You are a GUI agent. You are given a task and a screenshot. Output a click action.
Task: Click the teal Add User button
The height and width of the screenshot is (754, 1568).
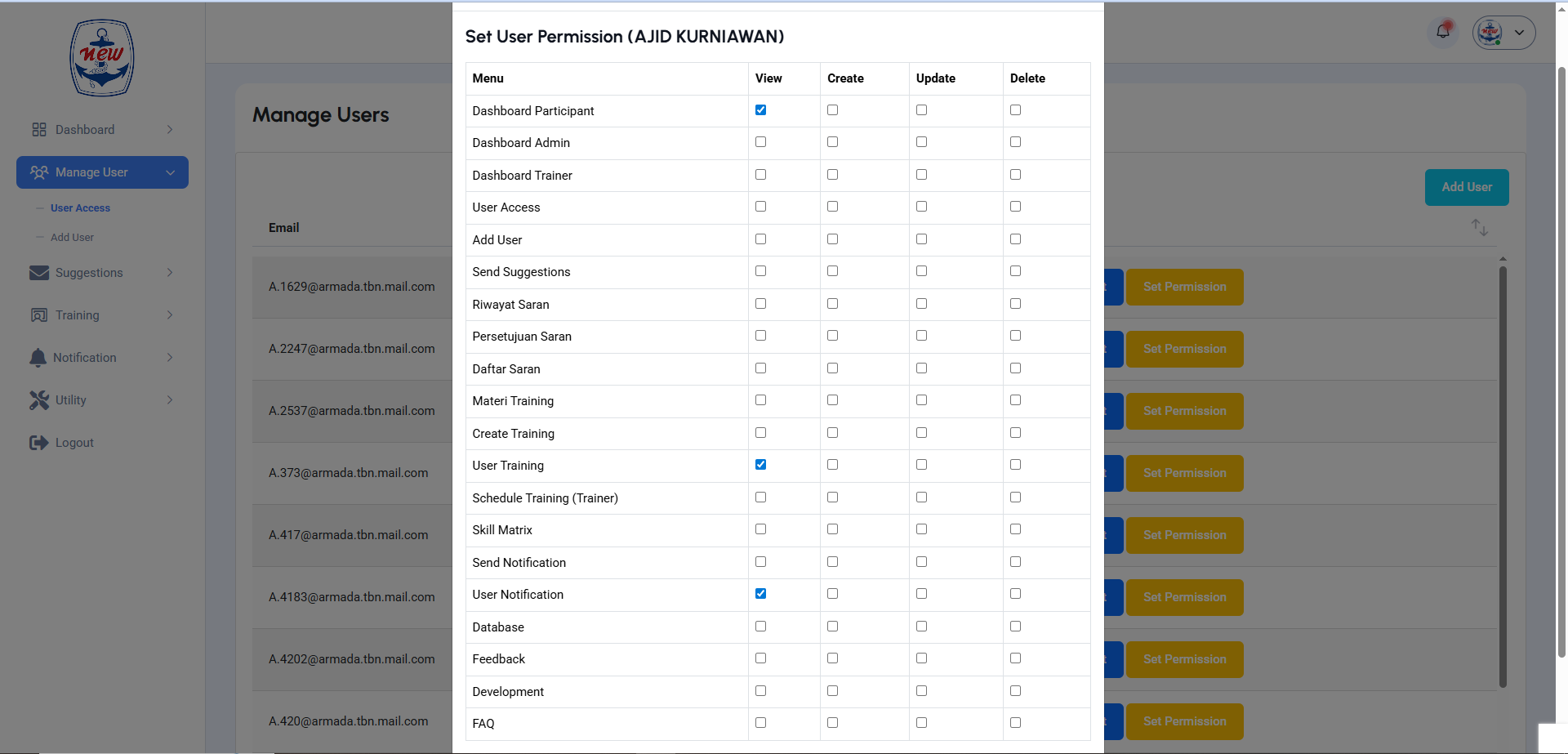pos(1467,187)
